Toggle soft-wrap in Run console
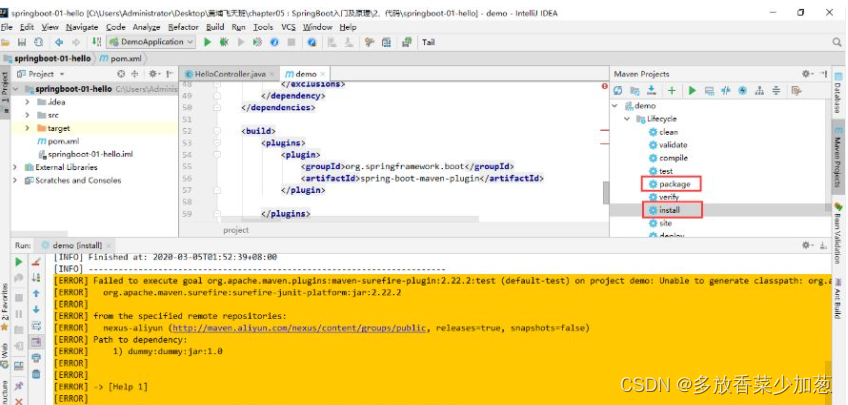Screen dimensions: 848x405 [36, 326]
